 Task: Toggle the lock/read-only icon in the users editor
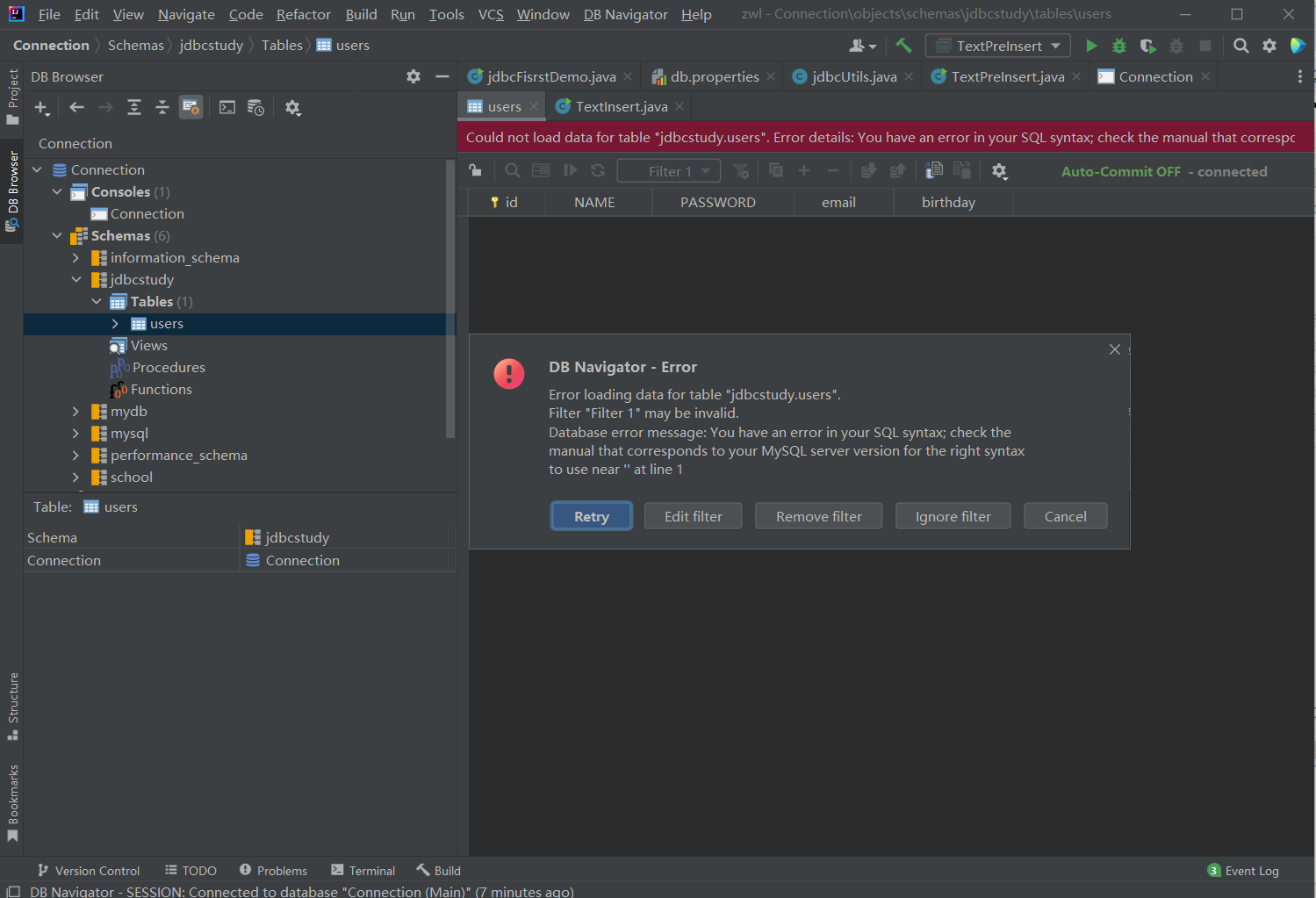[475, 170]
